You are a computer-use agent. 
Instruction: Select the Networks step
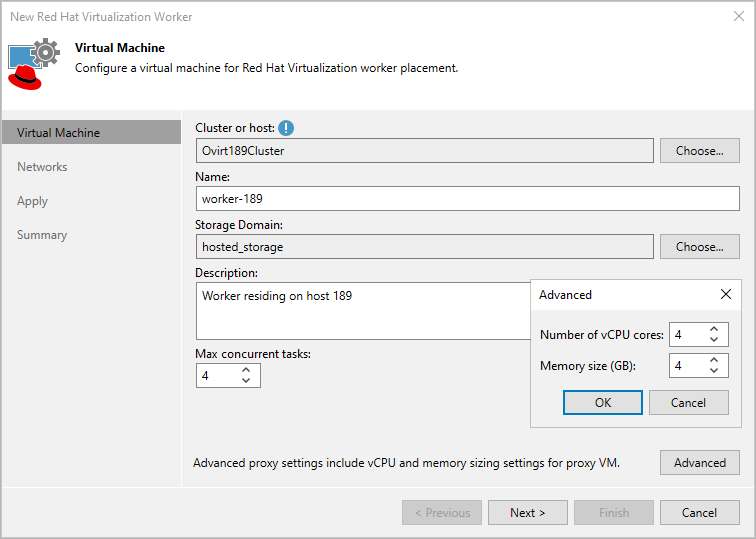click(x=42, y=167)
